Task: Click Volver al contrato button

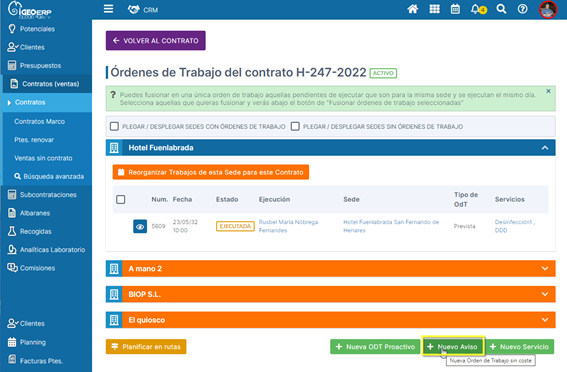Action: coord(155,40)
